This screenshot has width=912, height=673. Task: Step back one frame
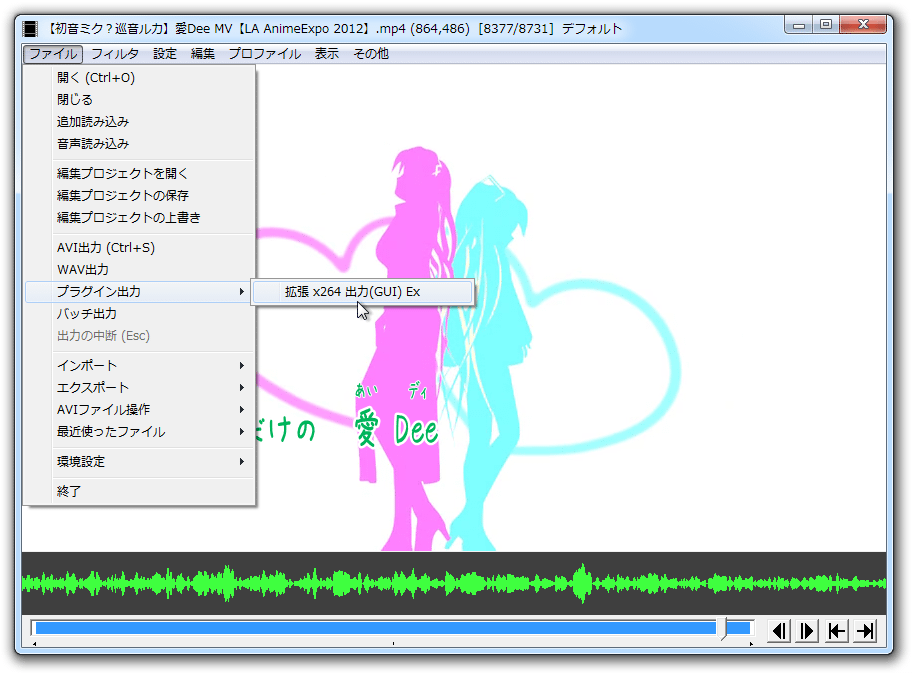click(779, 631)
